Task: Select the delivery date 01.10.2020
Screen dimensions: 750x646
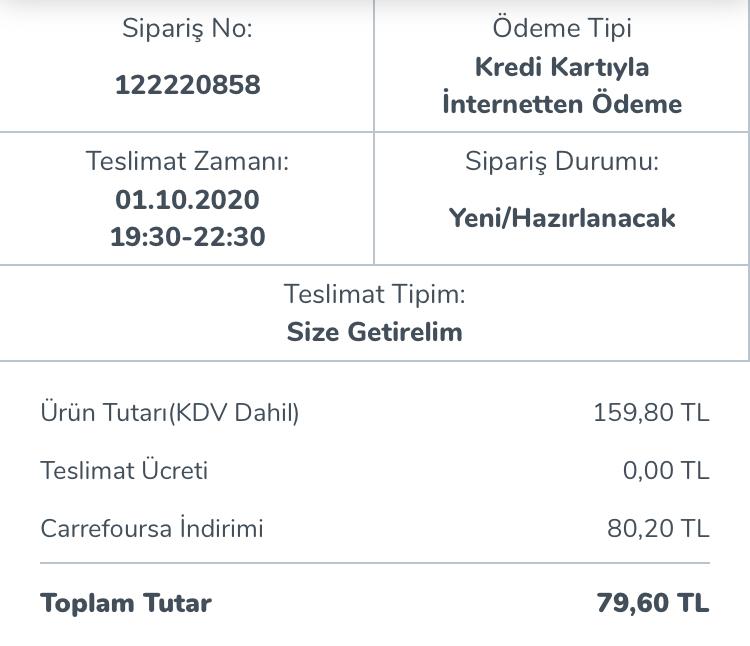Action: pyautogui.click(x=188, y=199)
